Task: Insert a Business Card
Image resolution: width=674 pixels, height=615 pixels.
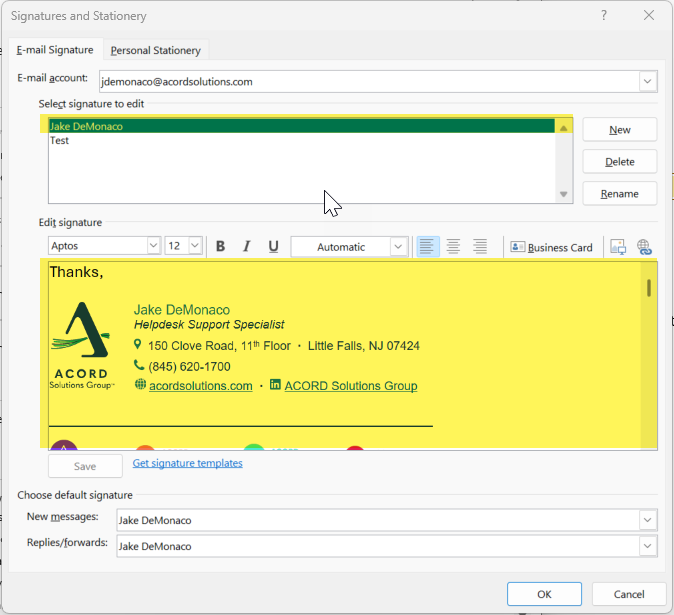Action: pyautogui.click(x=551, y=247)
